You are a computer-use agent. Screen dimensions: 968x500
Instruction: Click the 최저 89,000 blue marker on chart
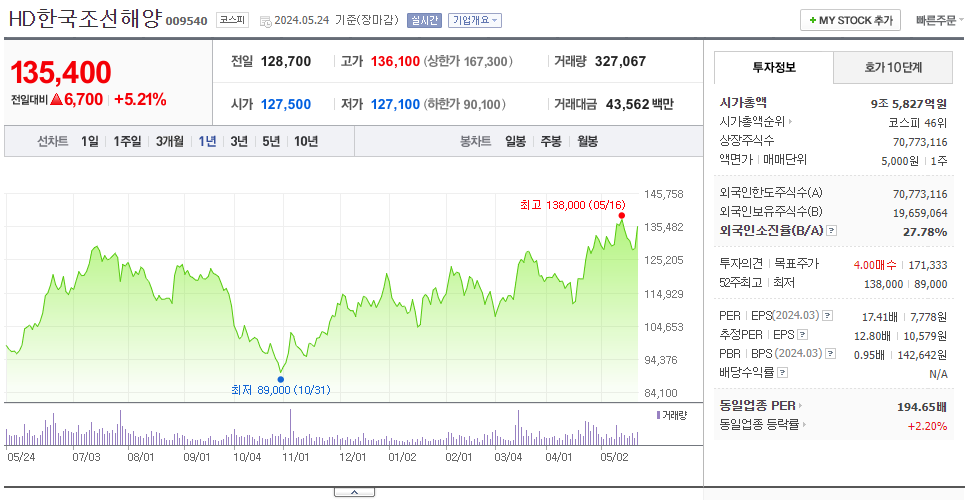(281, 379)
